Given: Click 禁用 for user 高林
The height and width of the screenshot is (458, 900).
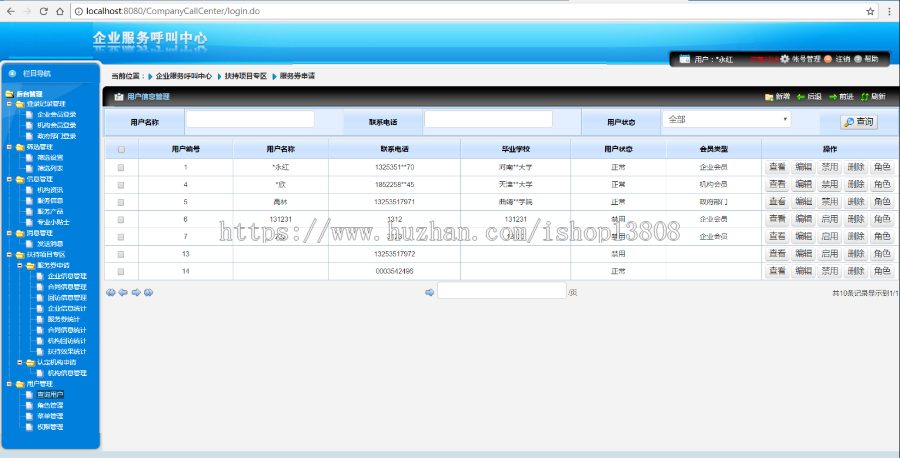Looking at the screenshot, I should pyautogui.click(x=829, y=201).
